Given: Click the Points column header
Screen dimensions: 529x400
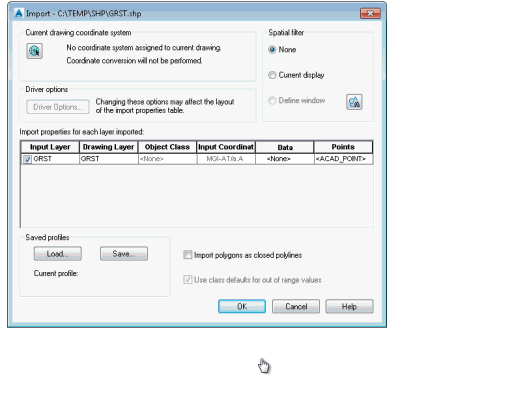Looking at the screenshot, I should click(343, 147).
